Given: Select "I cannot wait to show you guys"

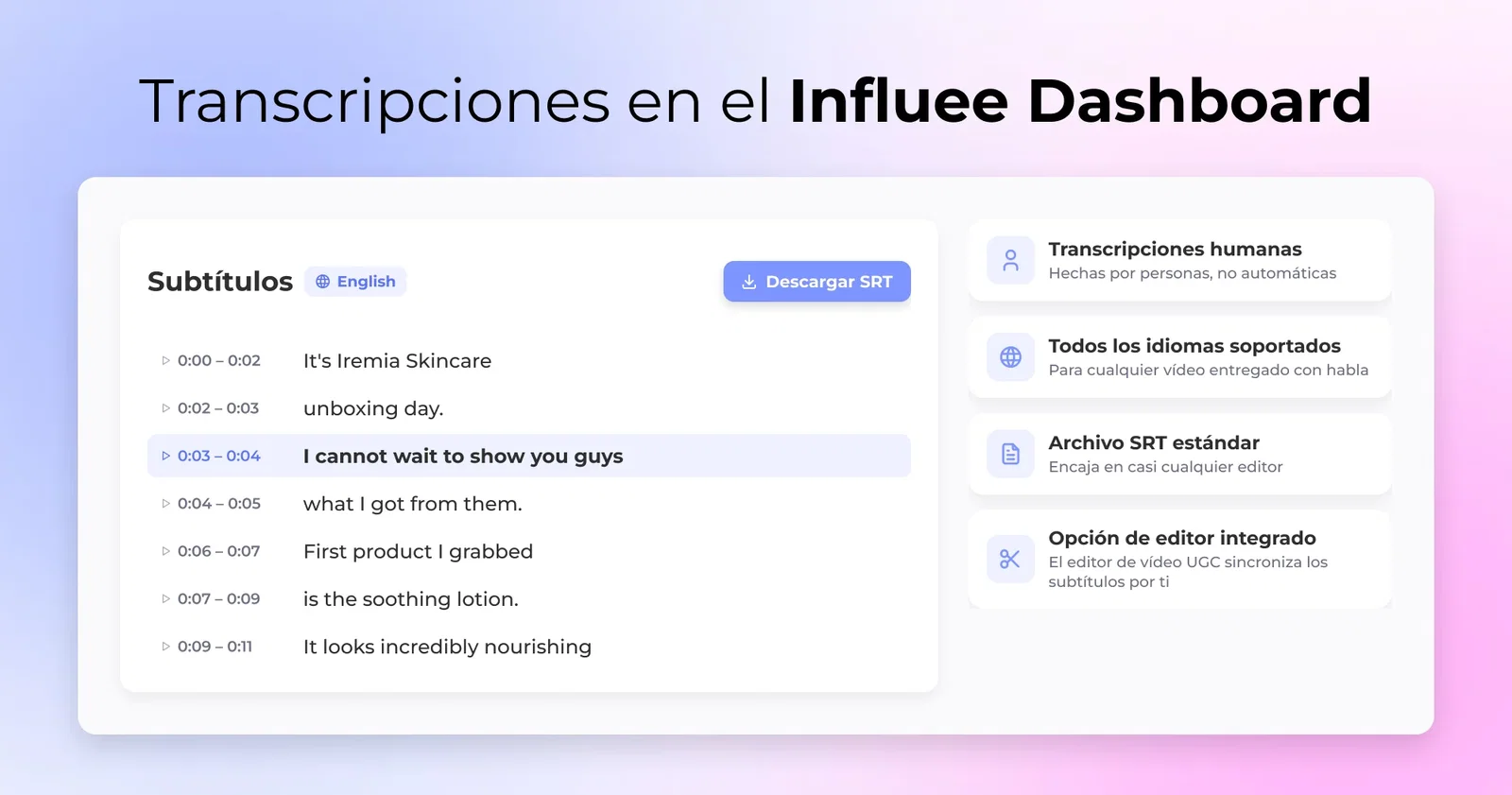Looking at the screenshot, I should pos(463,456).
